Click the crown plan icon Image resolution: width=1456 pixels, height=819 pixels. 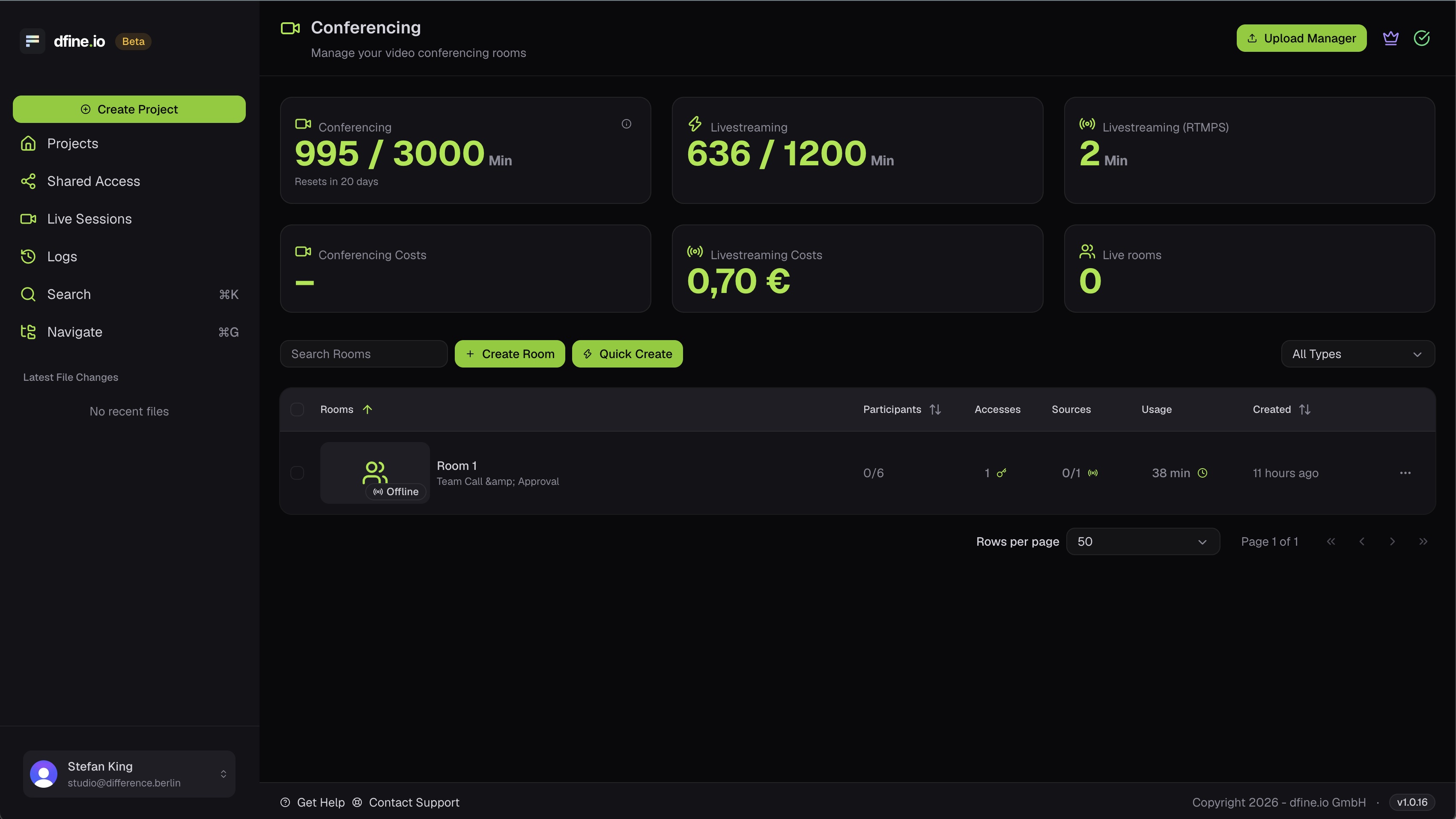(x=1390, y=38)
